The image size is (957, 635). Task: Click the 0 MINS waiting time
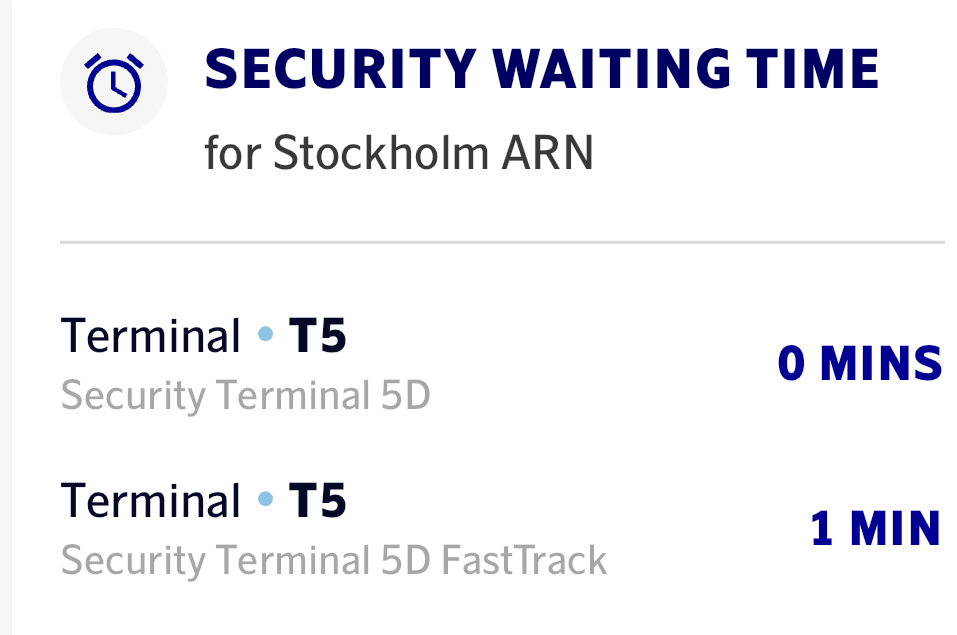click(860, 364)
